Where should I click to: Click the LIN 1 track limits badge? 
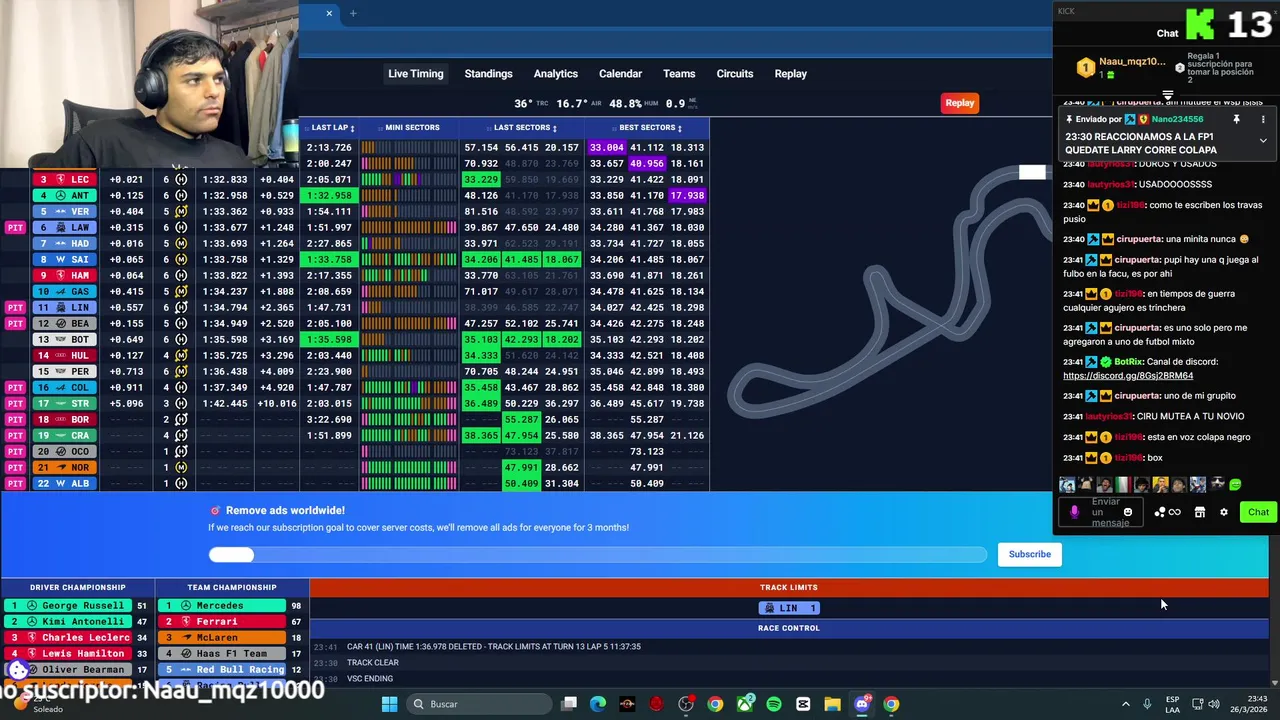pyautogui.click(x=789, y=608)
